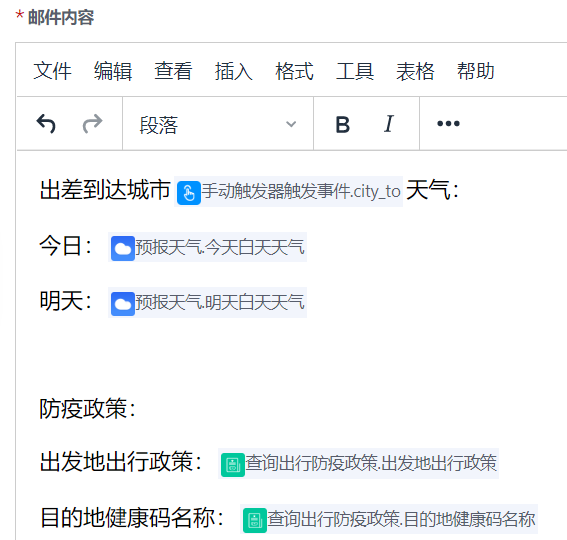Click the 天气： text after city tag

[432, 190]
